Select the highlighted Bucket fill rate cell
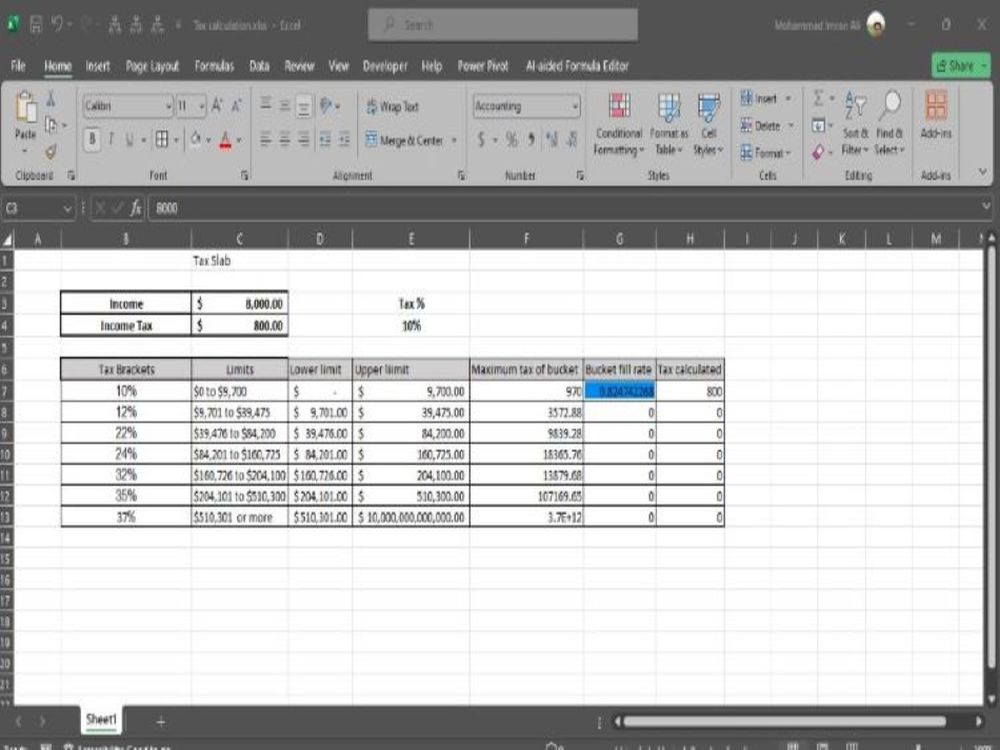Viewport: 1000px width, 750px height. click(619, 391)
